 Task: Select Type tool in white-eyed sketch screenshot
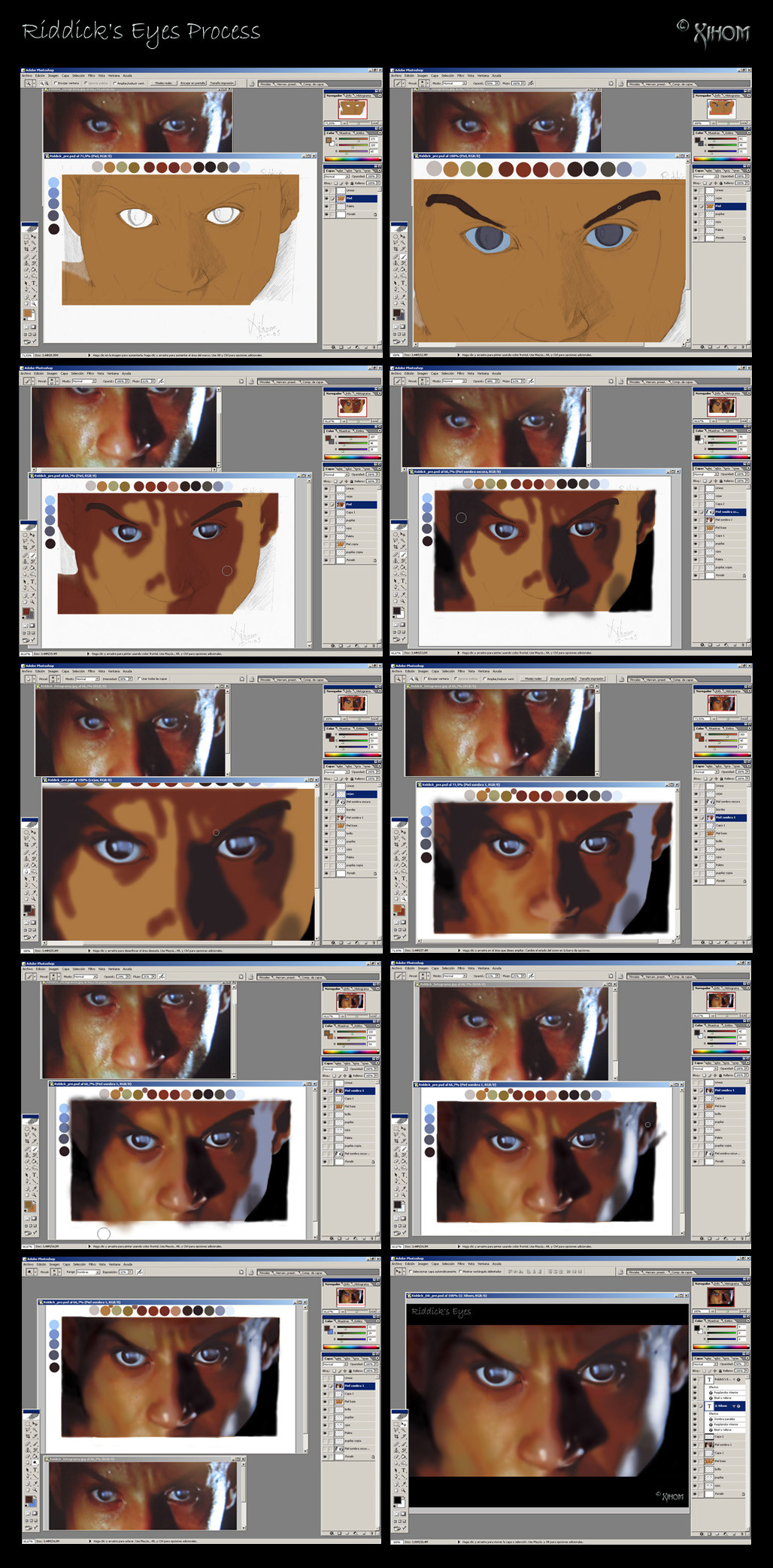tap(35, 285)
